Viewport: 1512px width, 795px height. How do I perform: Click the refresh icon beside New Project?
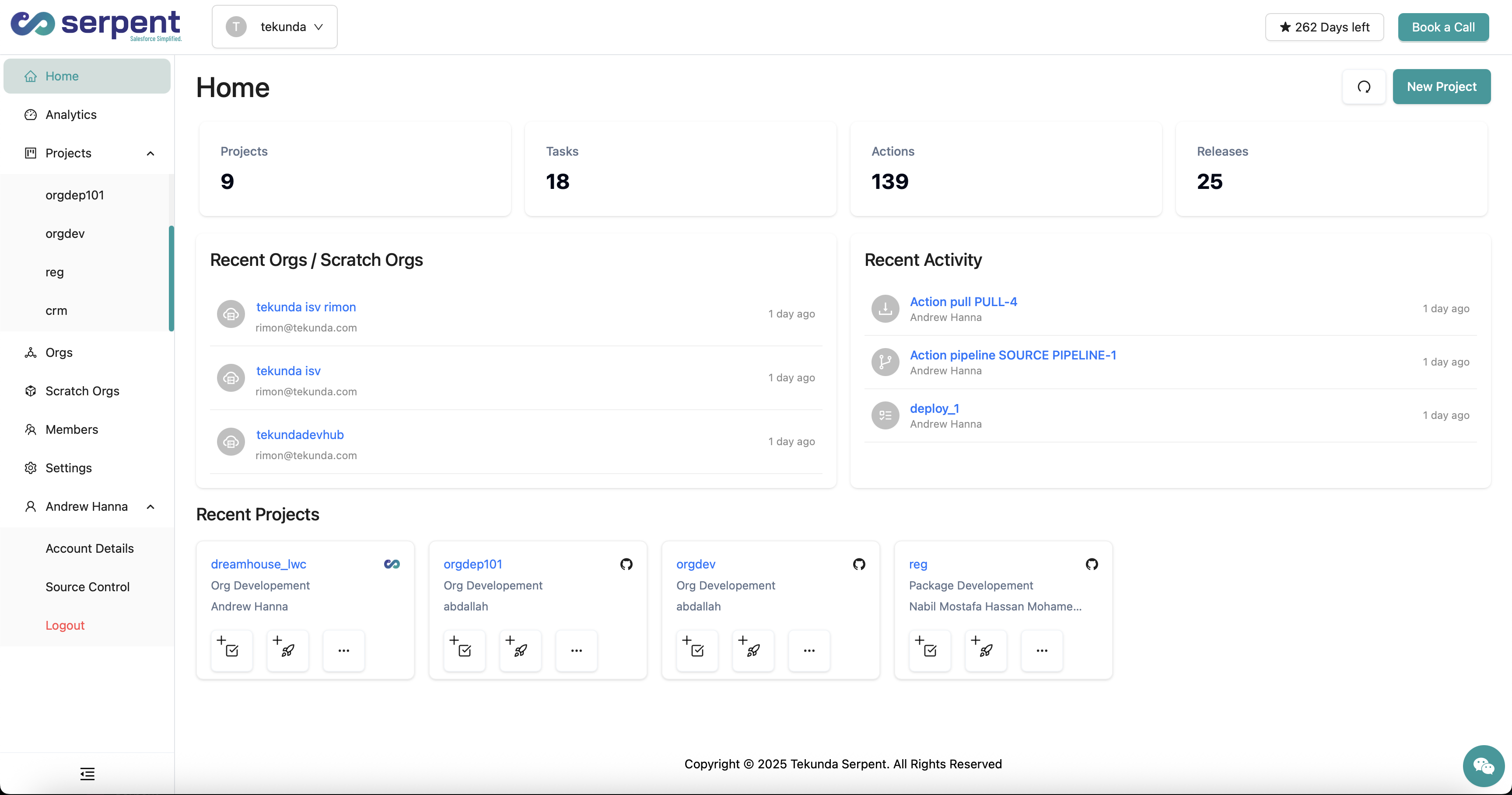(x=1364, y=87)
